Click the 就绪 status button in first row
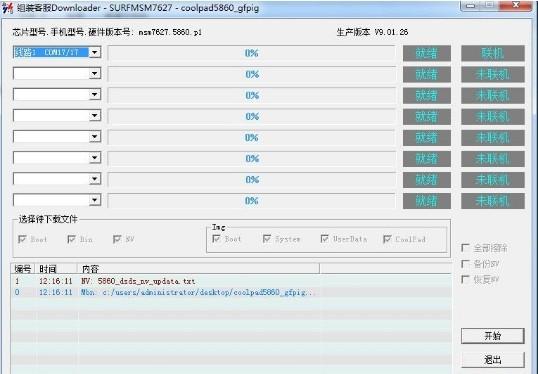The width and height of the screenshot is (538, 374). [426, 53]
